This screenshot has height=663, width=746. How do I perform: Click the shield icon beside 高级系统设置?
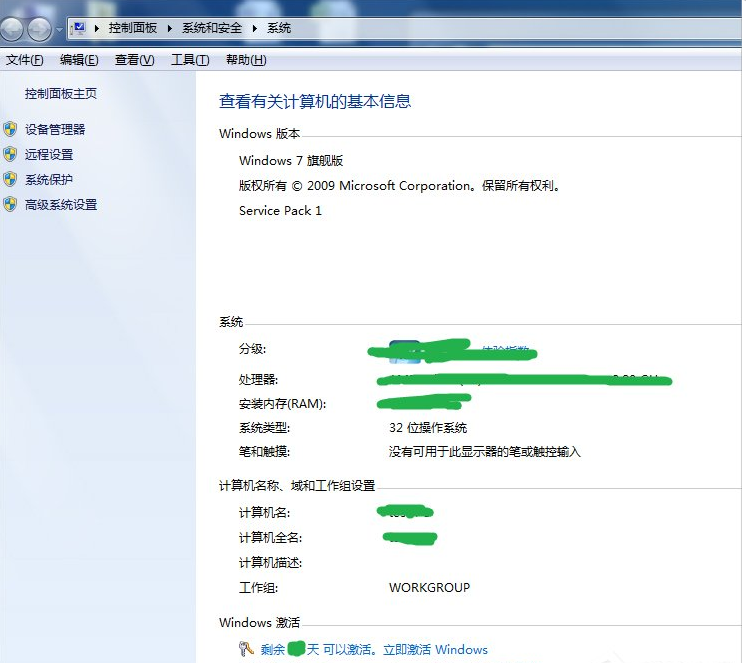tap(10, 204)
